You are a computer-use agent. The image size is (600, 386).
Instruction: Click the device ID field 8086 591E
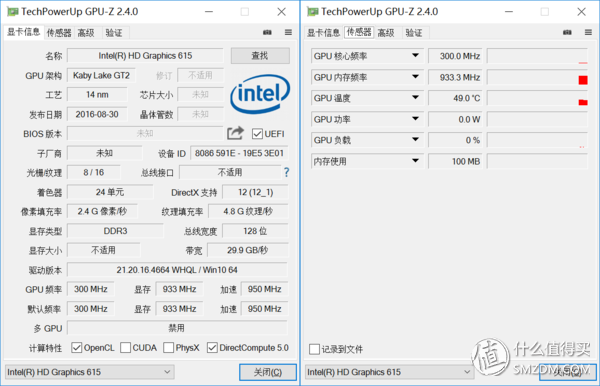pyautogui.click(x=239, y=153)
